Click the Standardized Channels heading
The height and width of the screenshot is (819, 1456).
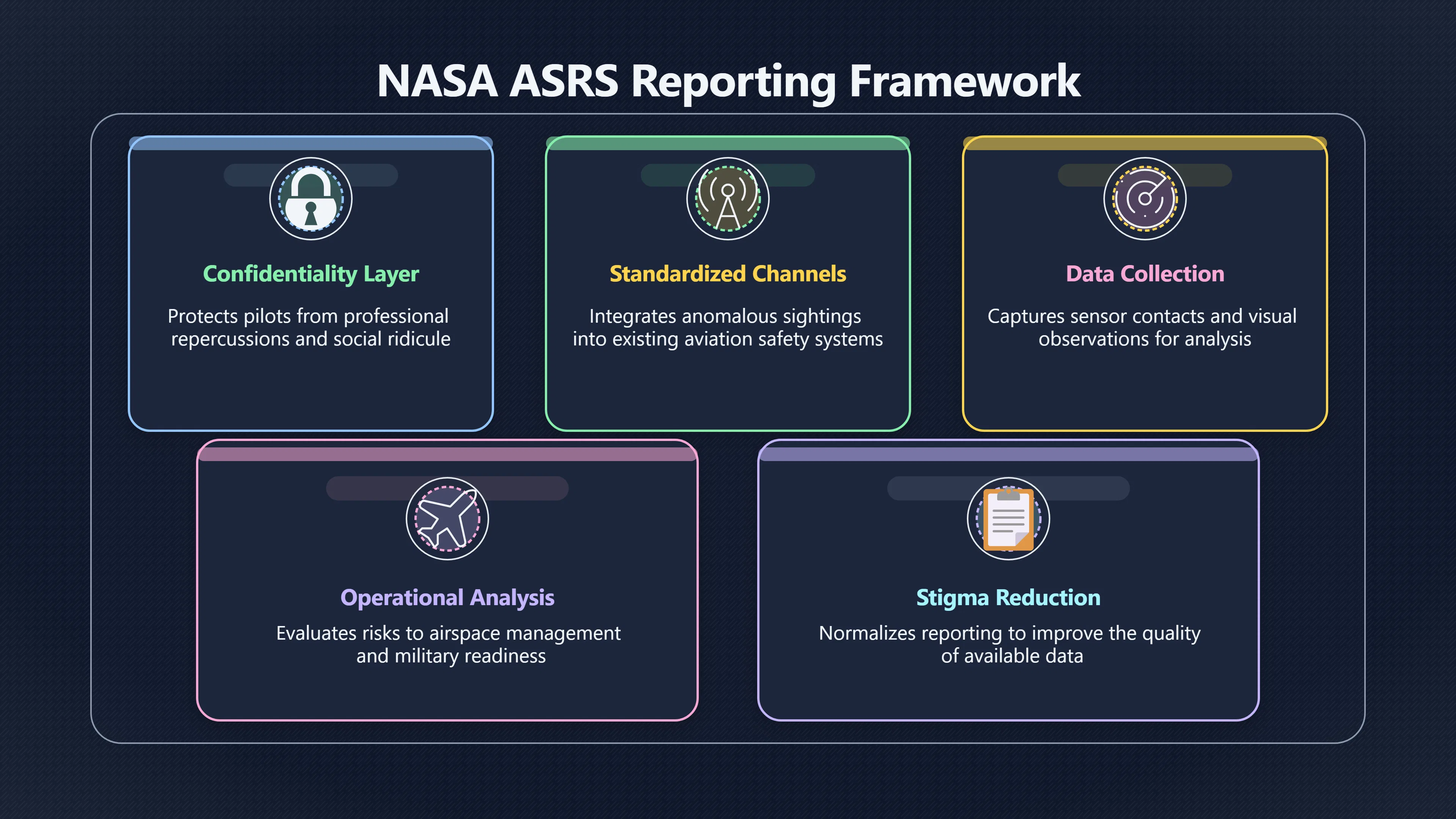(728, 273)
